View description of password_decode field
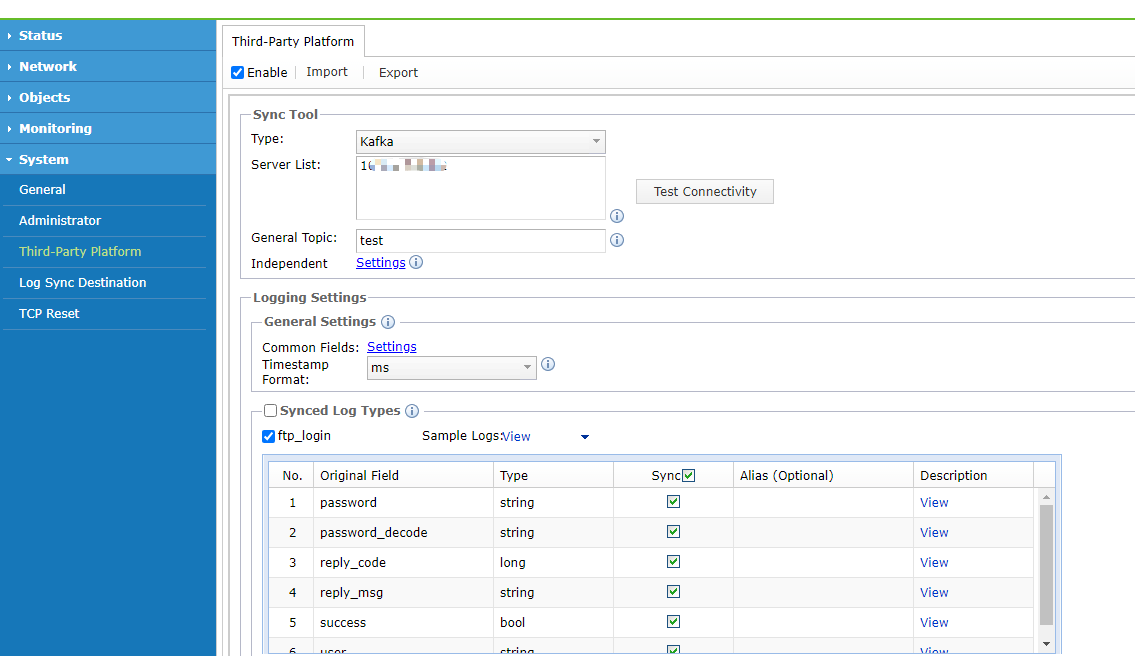 (x=934, y=532)
